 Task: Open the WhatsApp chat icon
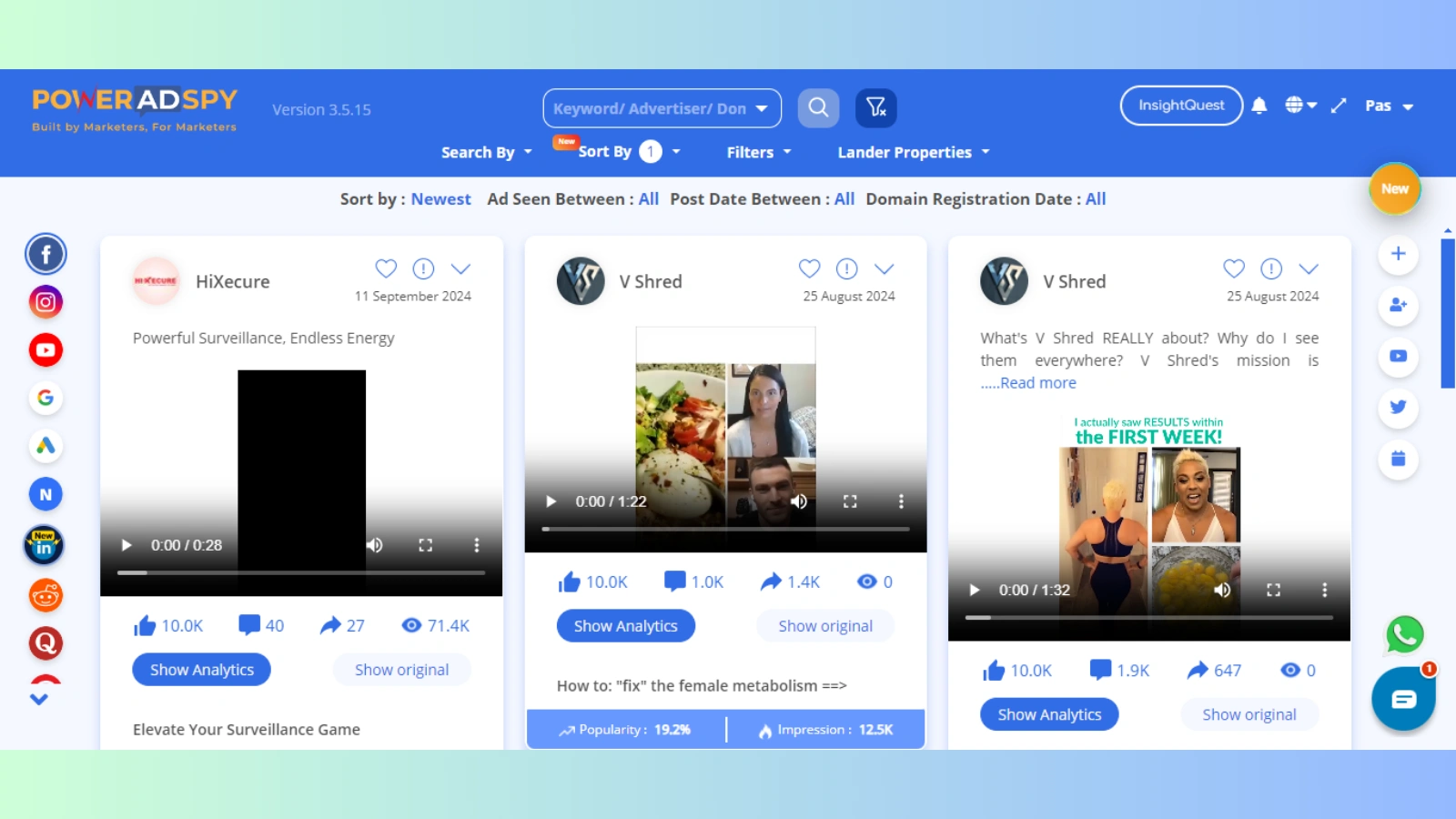coord(1405,634)
